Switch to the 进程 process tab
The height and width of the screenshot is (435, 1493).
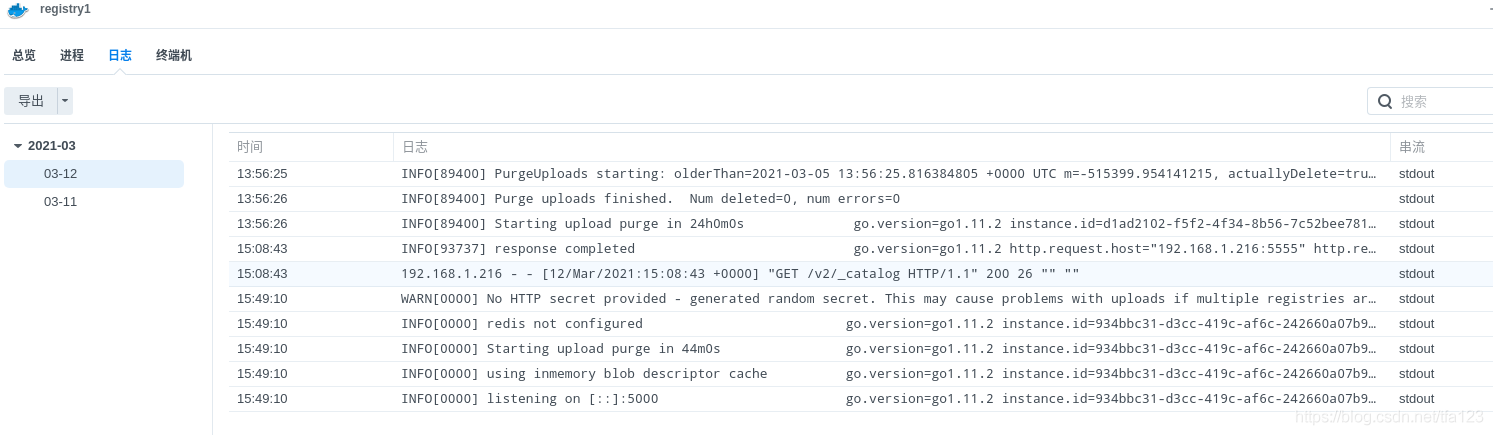click(72, 56)
